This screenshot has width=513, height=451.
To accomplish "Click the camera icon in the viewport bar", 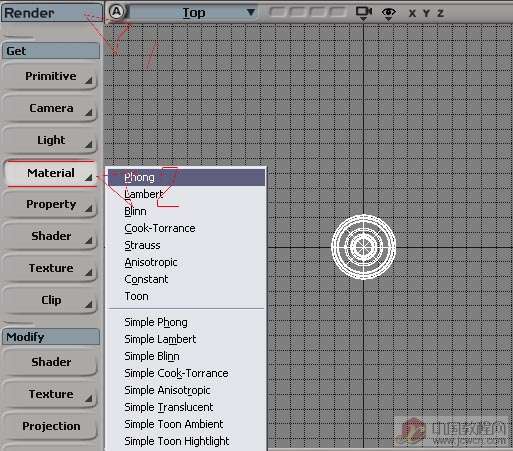I will click(x=364, y=13).
